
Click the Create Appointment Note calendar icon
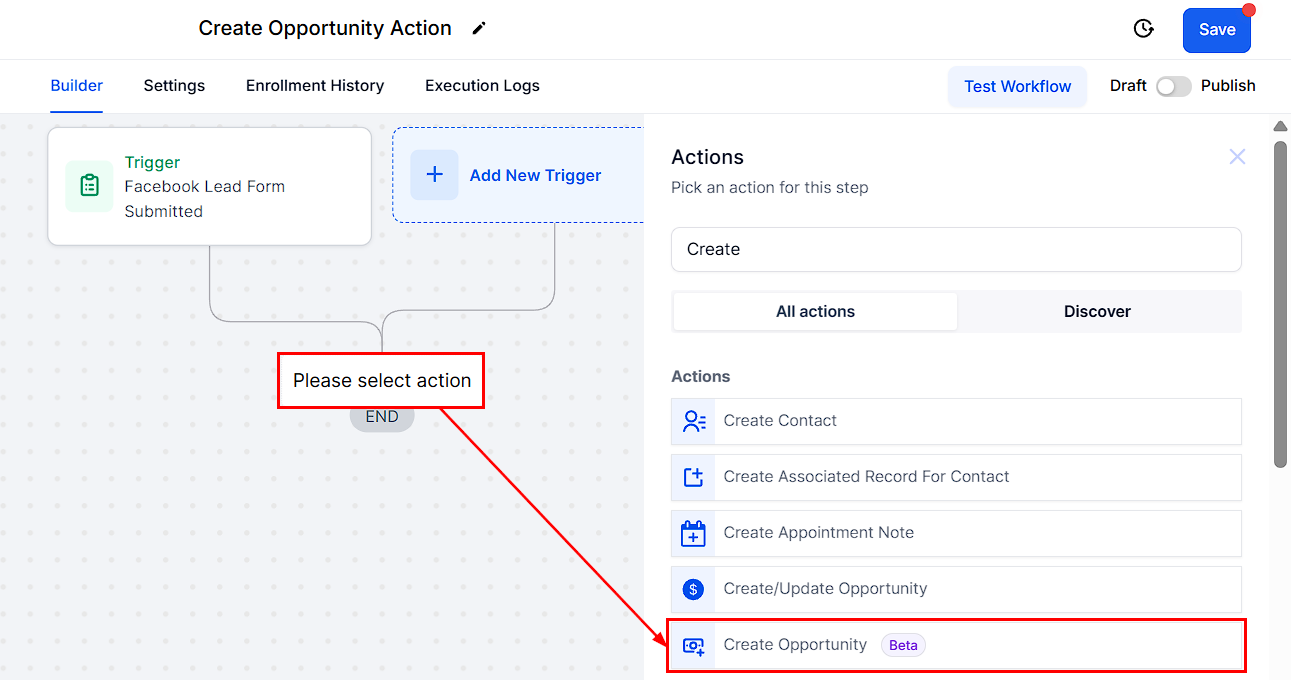tap(694, 533)
